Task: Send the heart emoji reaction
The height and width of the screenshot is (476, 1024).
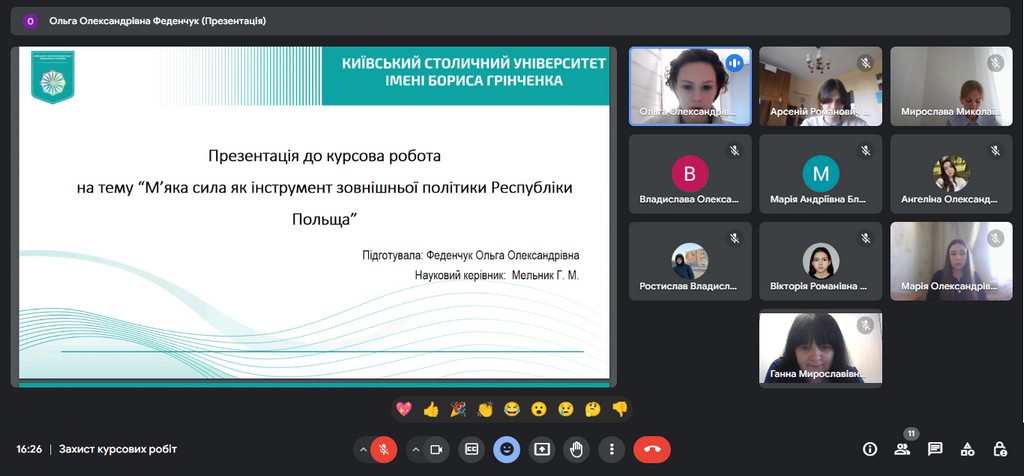Action: 404,408
